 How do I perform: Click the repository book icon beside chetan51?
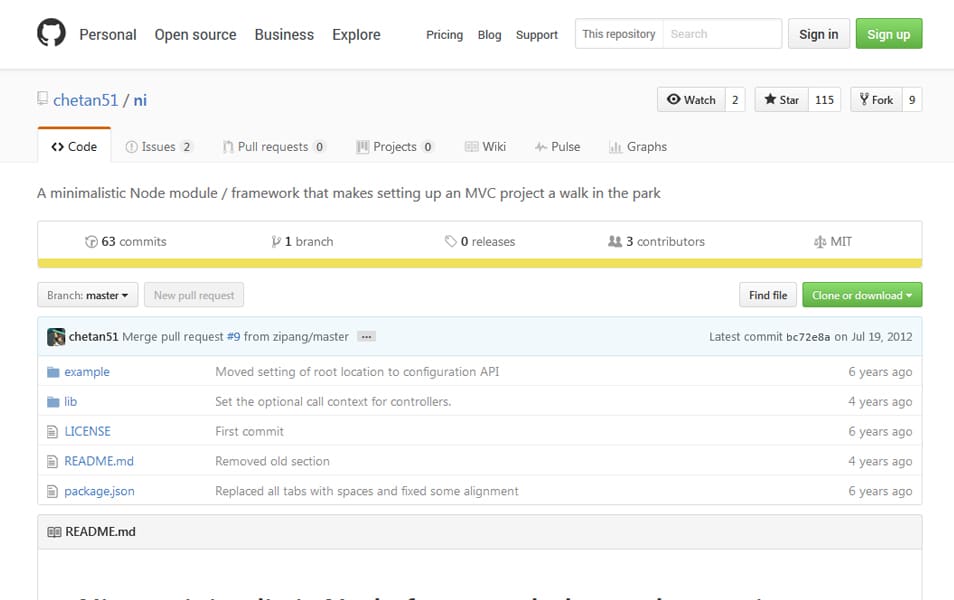coord(43,99)
